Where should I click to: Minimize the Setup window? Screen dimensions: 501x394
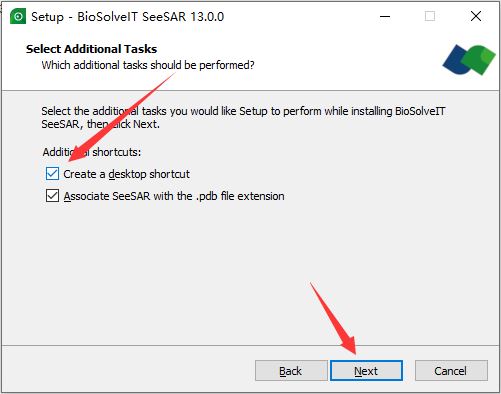coord(385,16)
